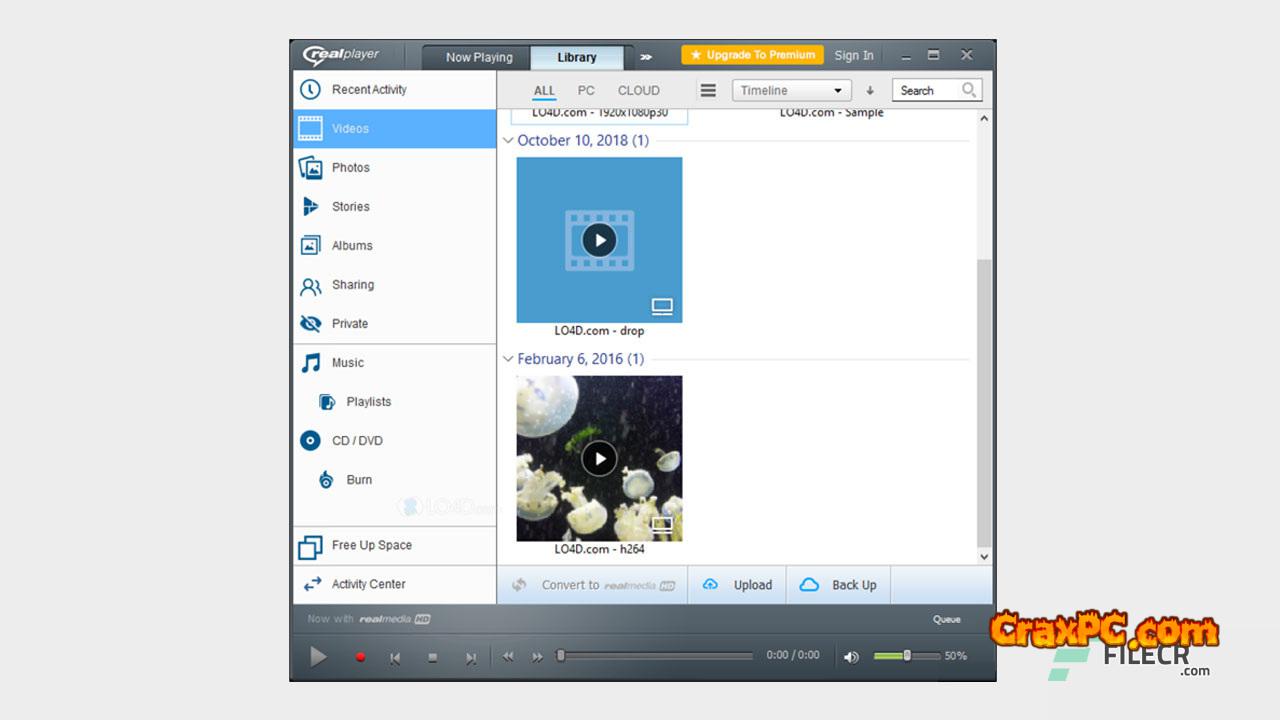The image size is (1280, 720).
Task: Click the Back Up button
Action: tap(838, 585)
